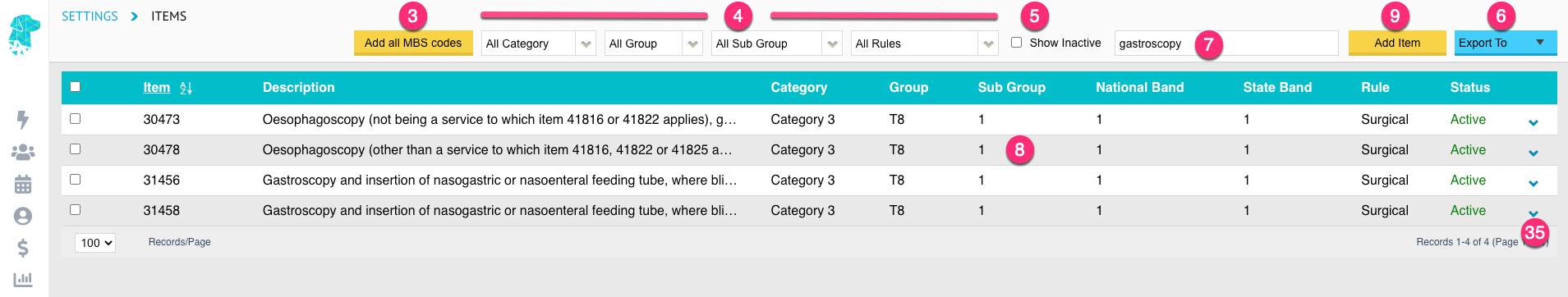Screen dimensions: 1568x297
Task: Tick the checkbox for item 31458
Action: pyautogui.click(x=76, y=209)
